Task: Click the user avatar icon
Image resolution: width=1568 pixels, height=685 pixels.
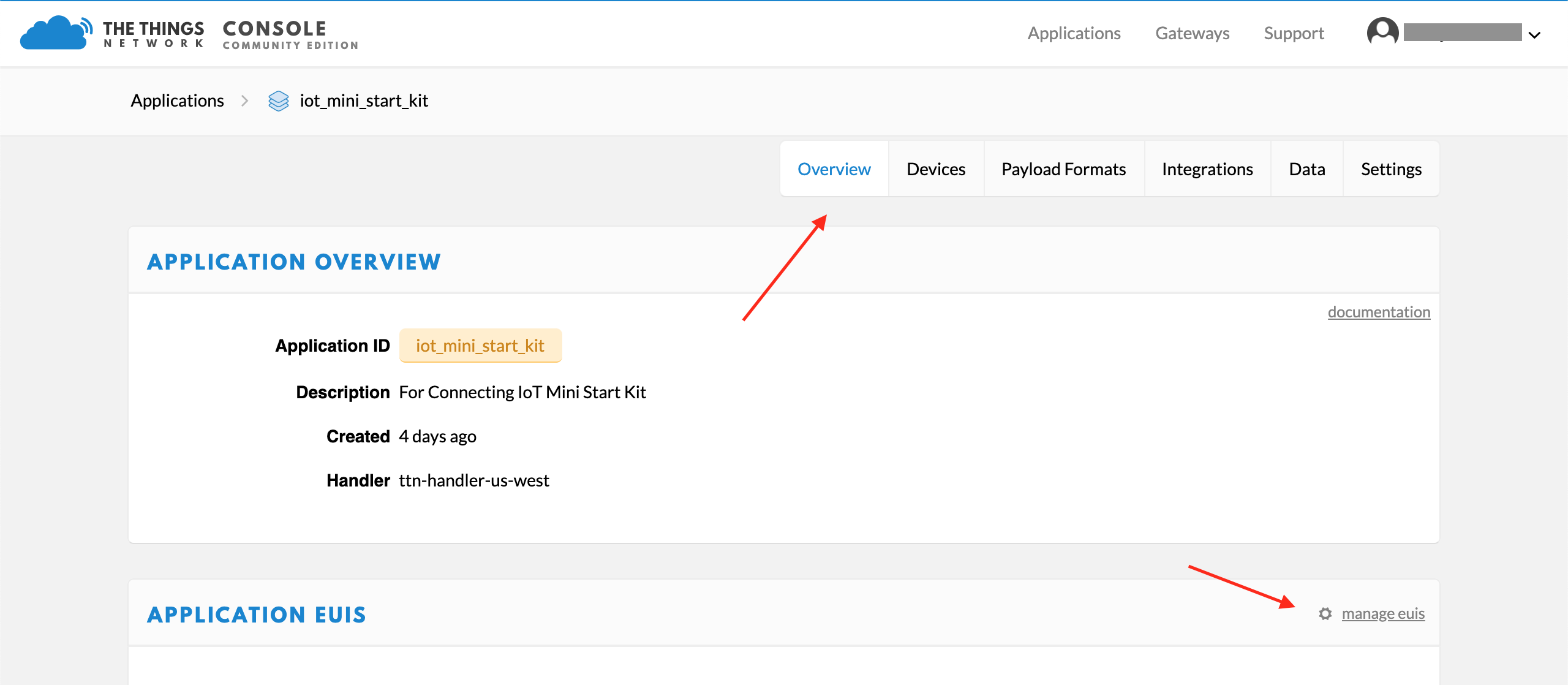Action: (1382, 32)
